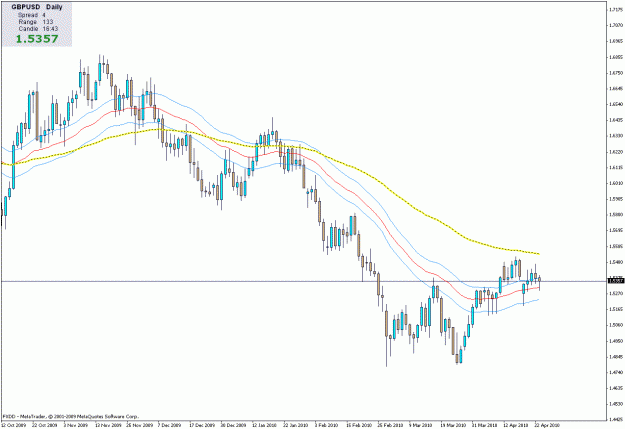The height and width of the screenshot is (429, 625).
Task: Click the 1.6330 price axis label
Action: (616, 136)
